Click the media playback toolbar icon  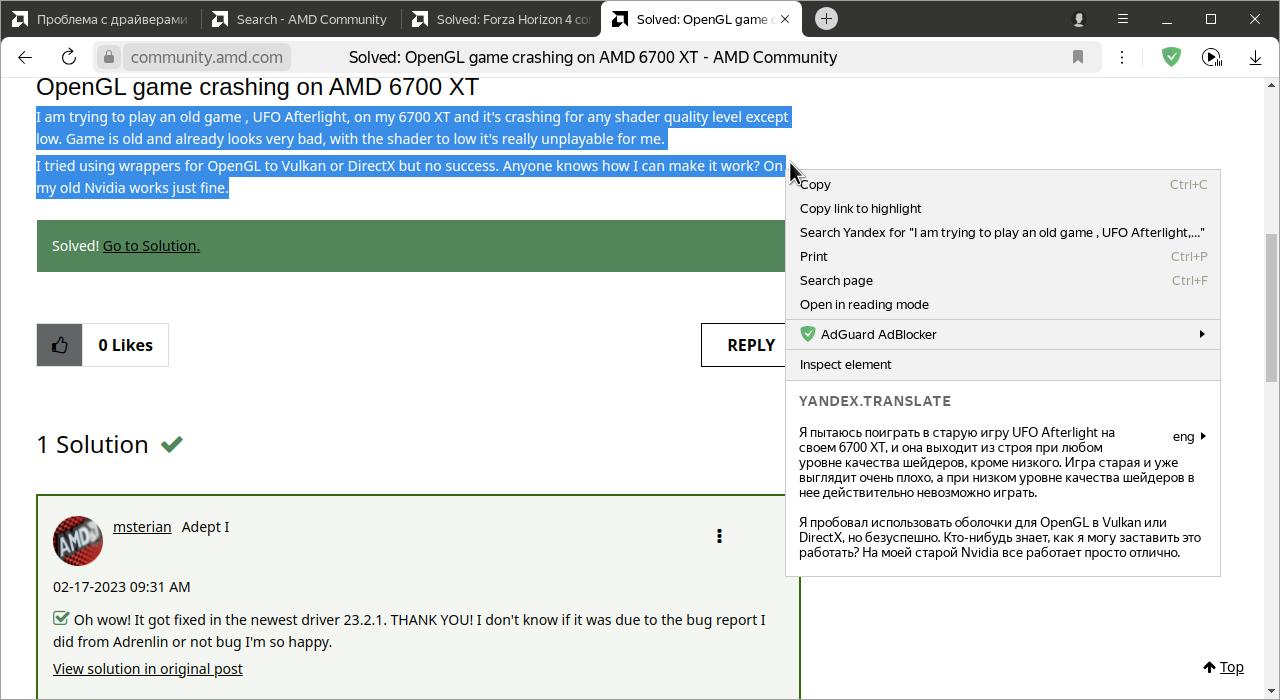pyautogui.click(x=1212, y=57)
